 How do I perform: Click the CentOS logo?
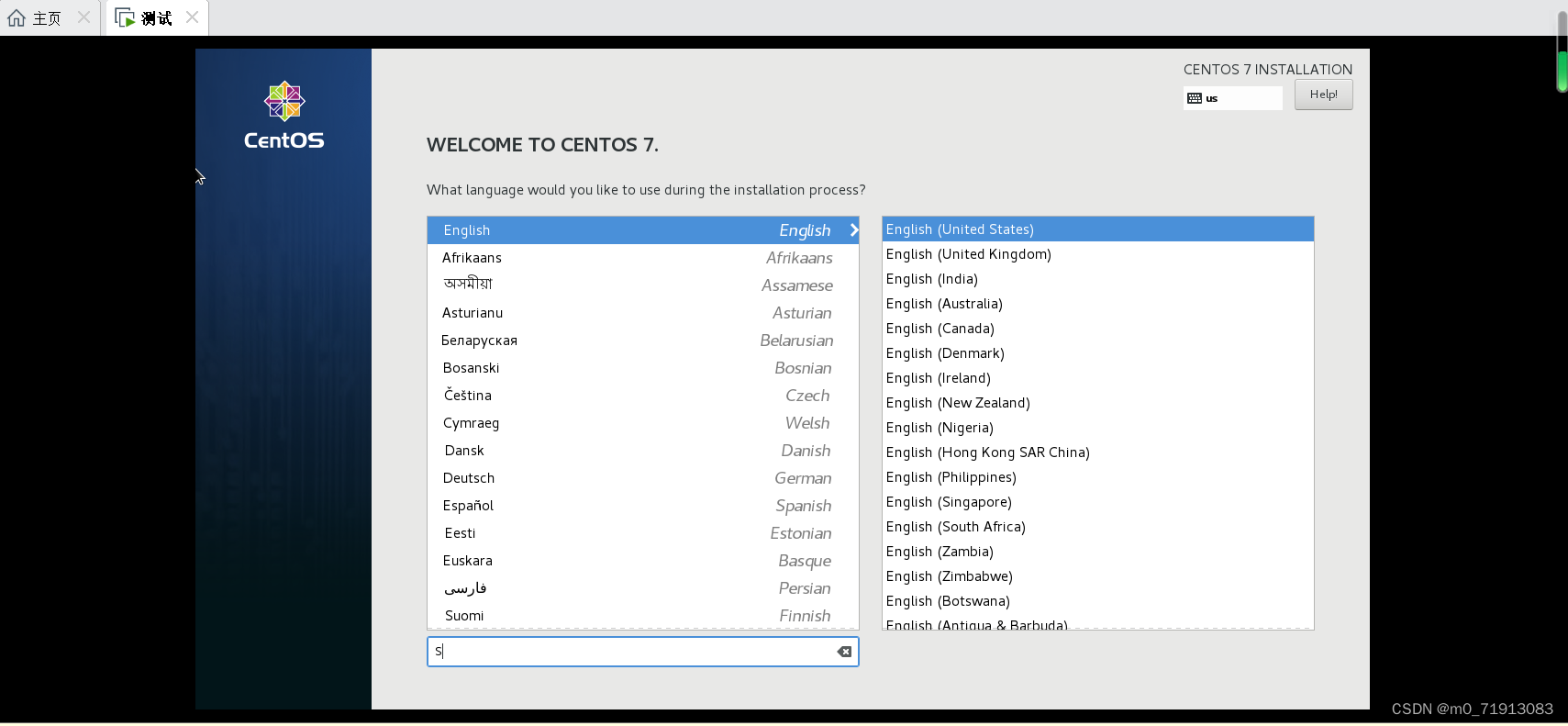coord(284,116)
